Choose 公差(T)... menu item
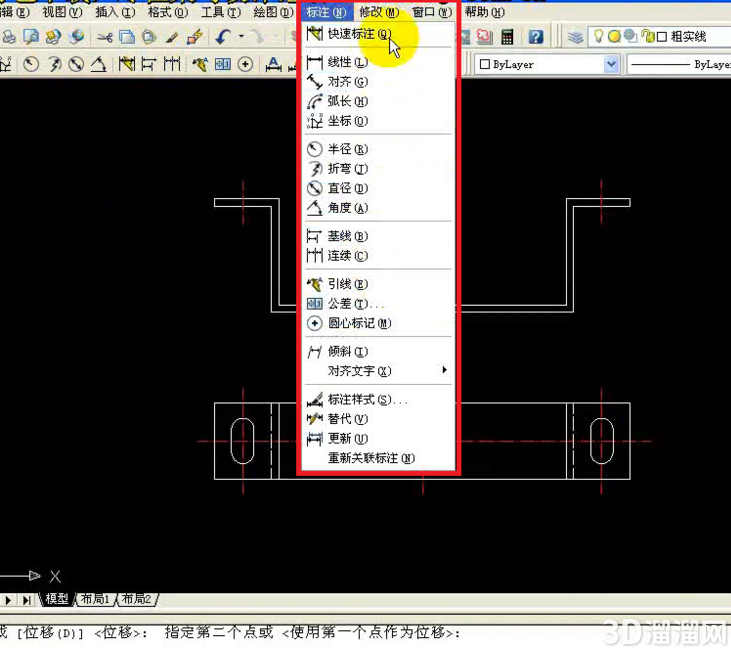The width and height of the screenshot is (731, 648). [378, 303]
